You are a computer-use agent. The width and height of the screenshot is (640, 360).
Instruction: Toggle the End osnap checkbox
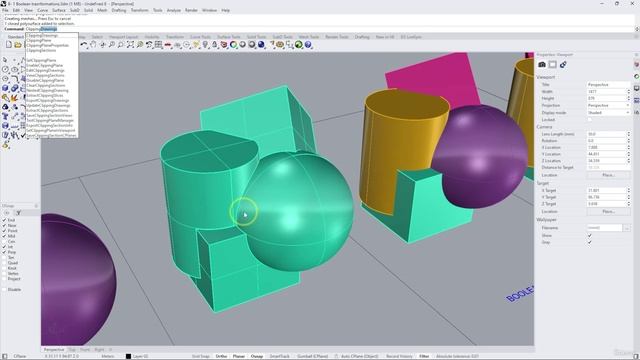coord(4,220)
